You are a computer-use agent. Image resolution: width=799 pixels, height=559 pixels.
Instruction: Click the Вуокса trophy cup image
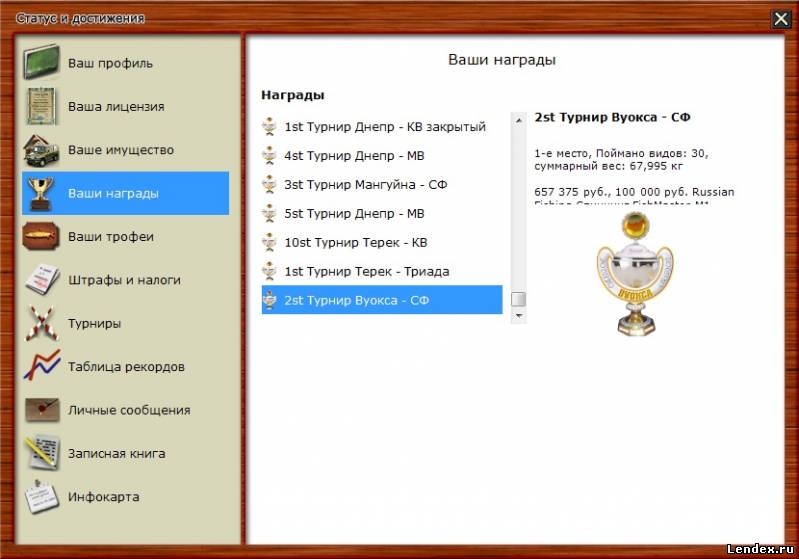click(x=630, y=272)
